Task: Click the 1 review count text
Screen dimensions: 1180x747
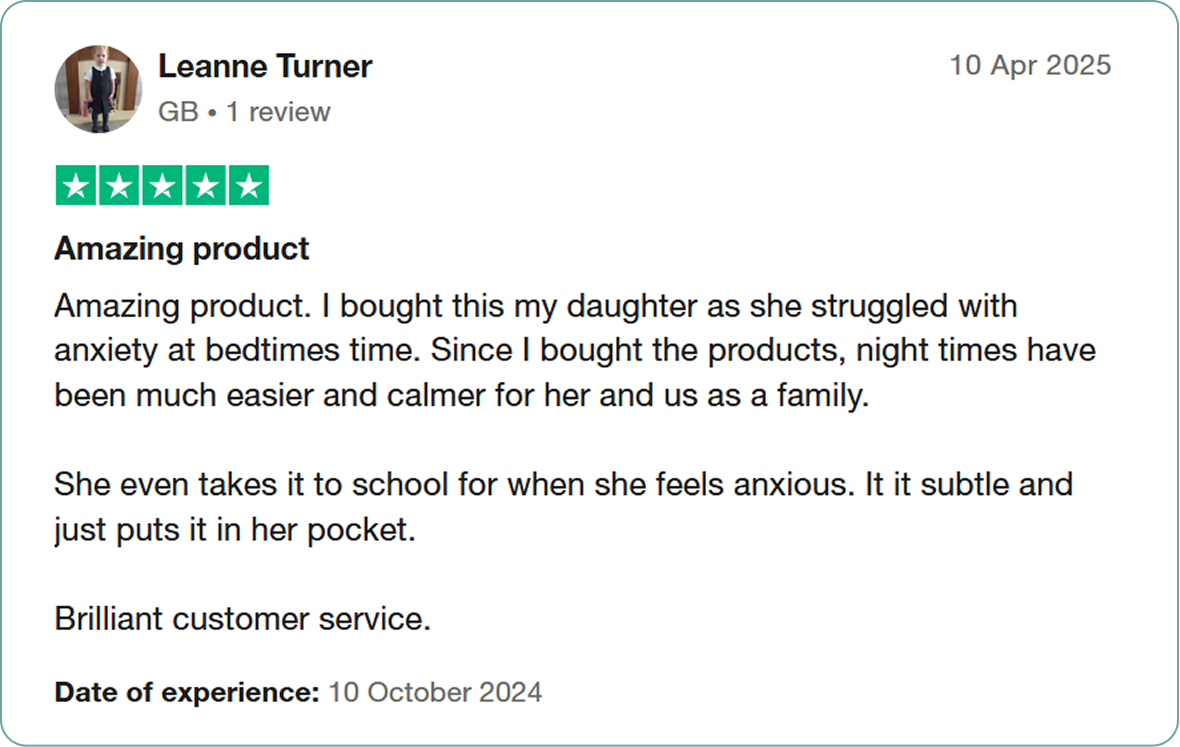Action: tap(278, 112)
